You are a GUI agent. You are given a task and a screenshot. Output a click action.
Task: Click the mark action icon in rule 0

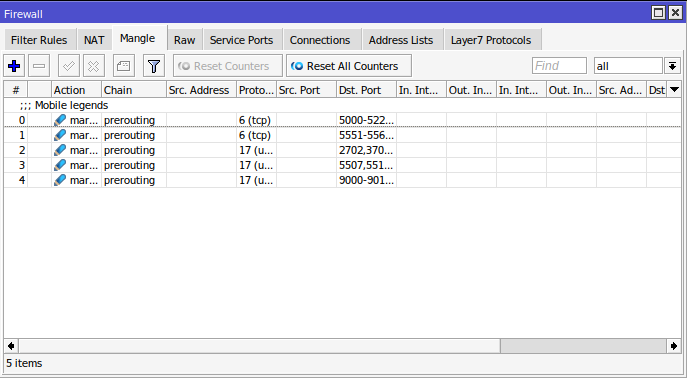60,120
